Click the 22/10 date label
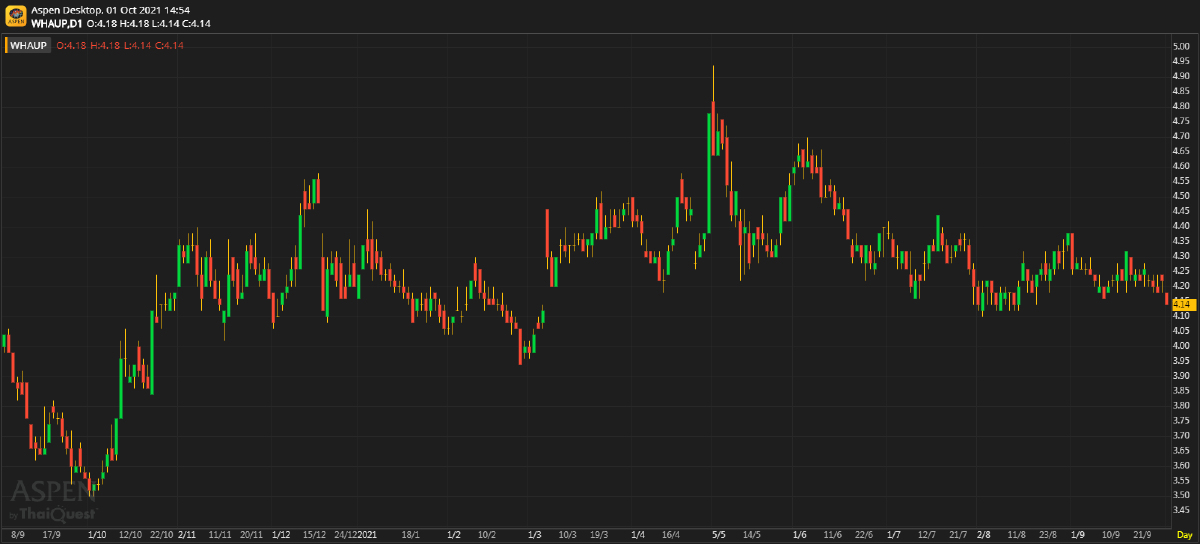 pos(162,536)
